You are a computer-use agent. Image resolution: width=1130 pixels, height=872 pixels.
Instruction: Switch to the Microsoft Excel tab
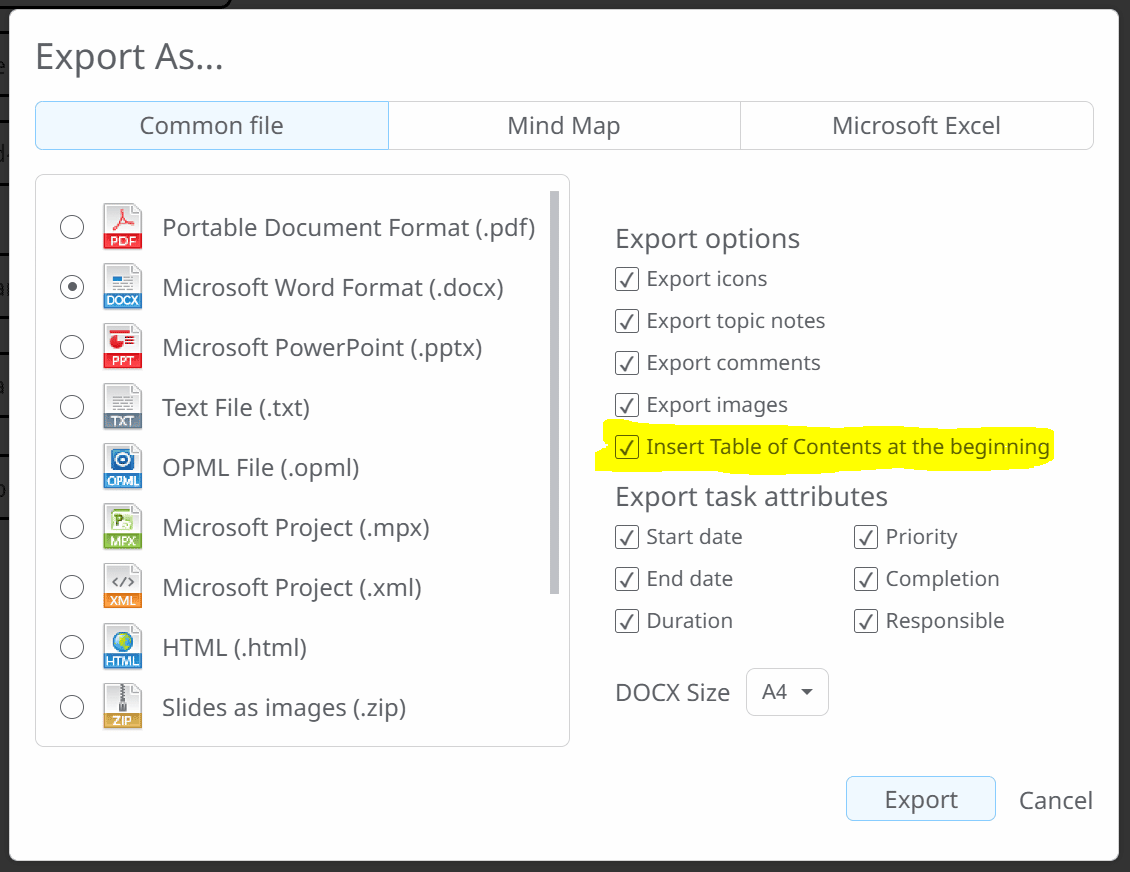[917, 125]
